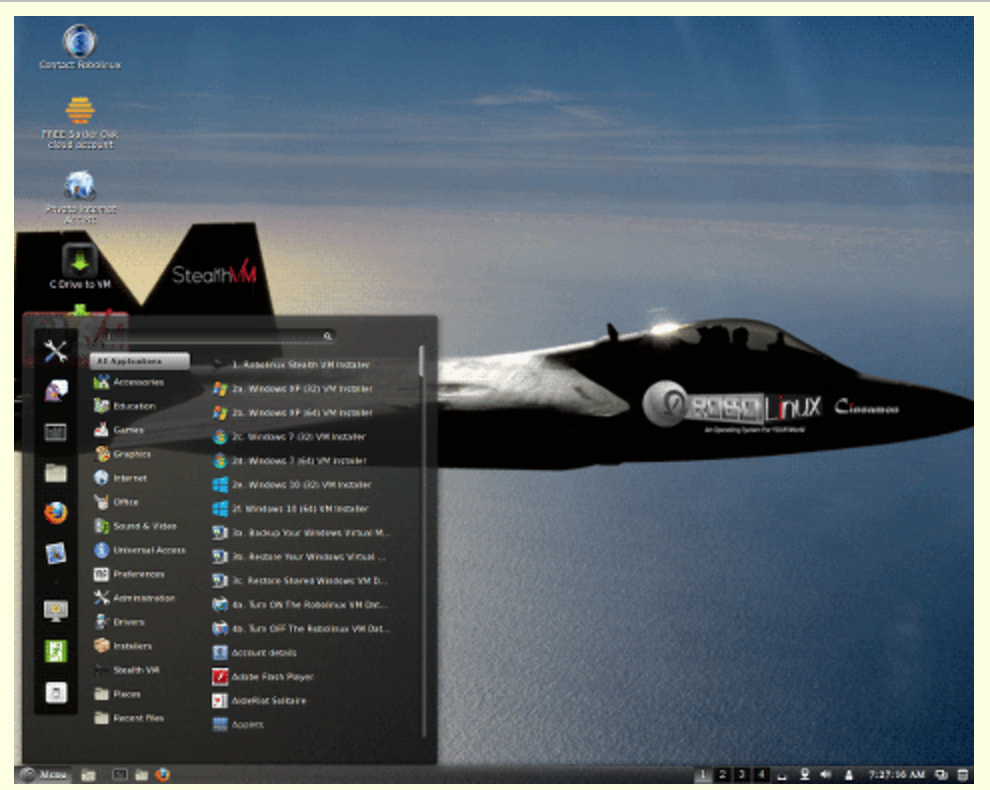Expand the Administration category
Image resolution: width=990 pixels, height=790 pixels.
(x=143, y=598)
